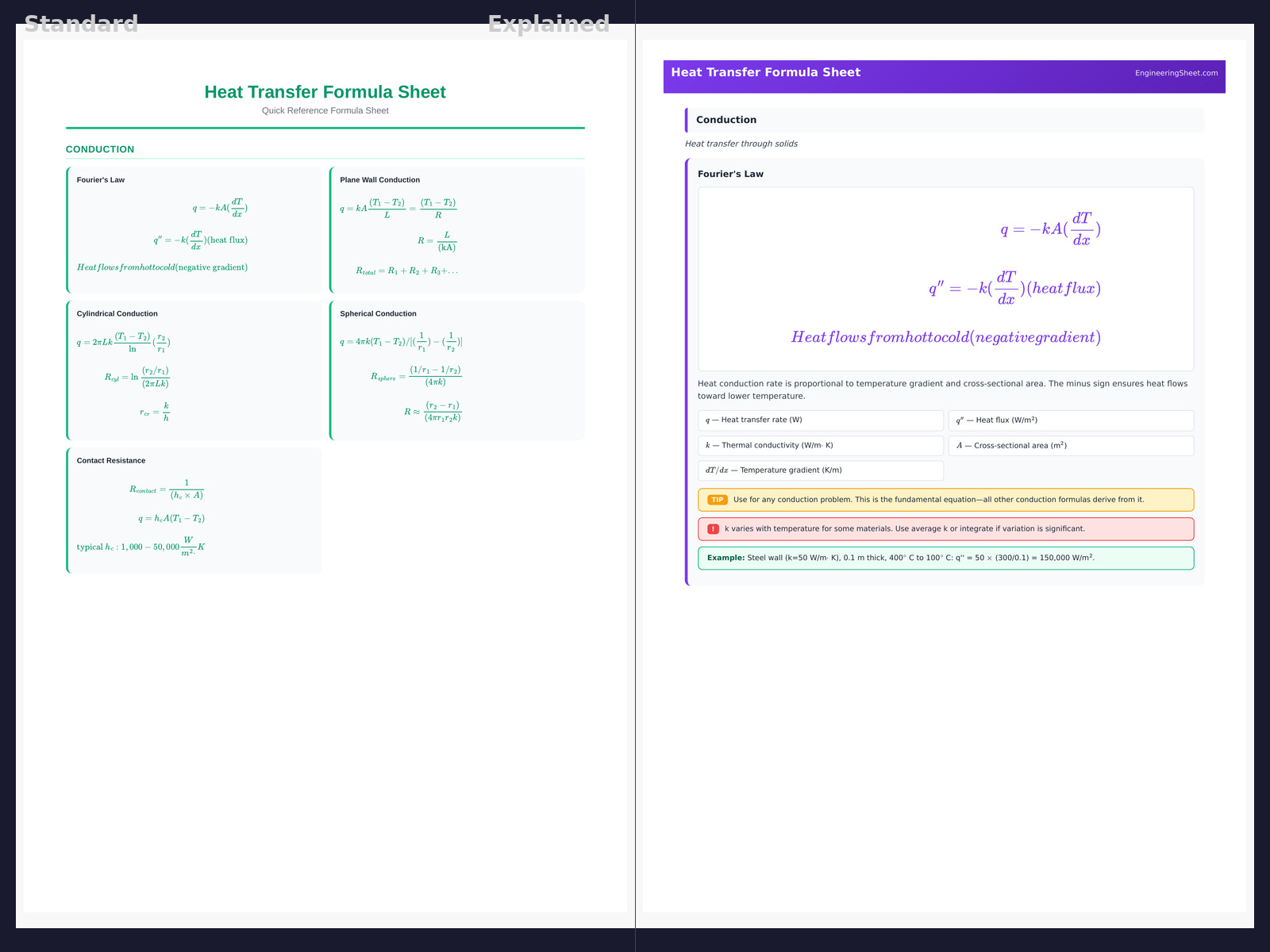This screenshot has height=952, width=1270.
Task: Open the EngineeringSheet.com link
Action: pyautogui.click(x=1176, y=73)
